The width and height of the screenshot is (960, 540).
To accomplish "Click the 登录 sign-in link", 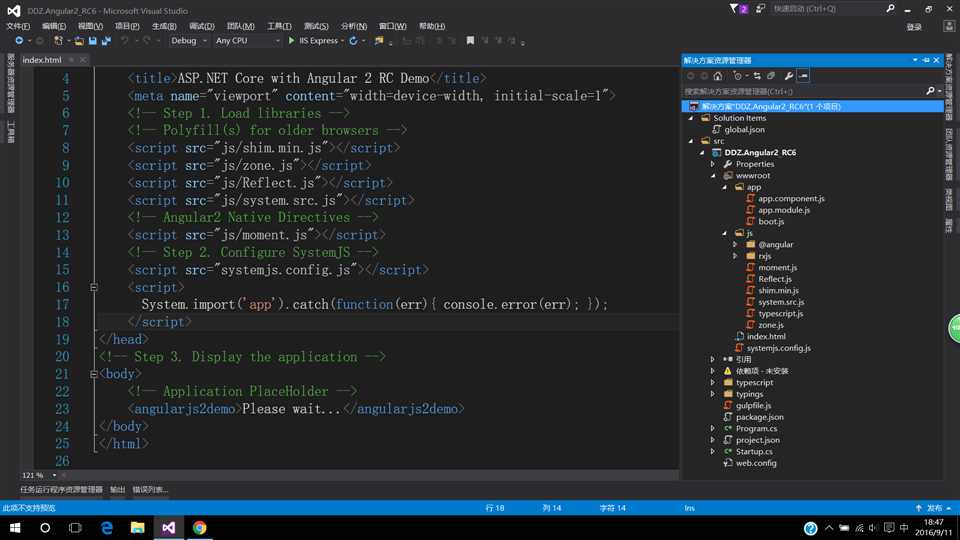I will coord(914,27).
